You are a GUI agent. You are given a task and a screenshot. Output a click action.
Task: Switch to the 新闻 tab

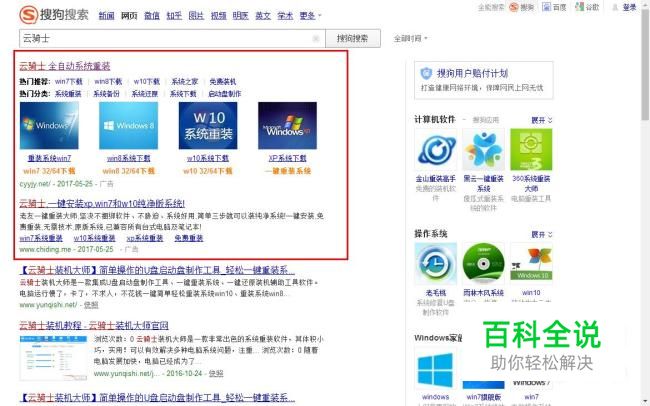pyautogui.click(x=107, y=16)
